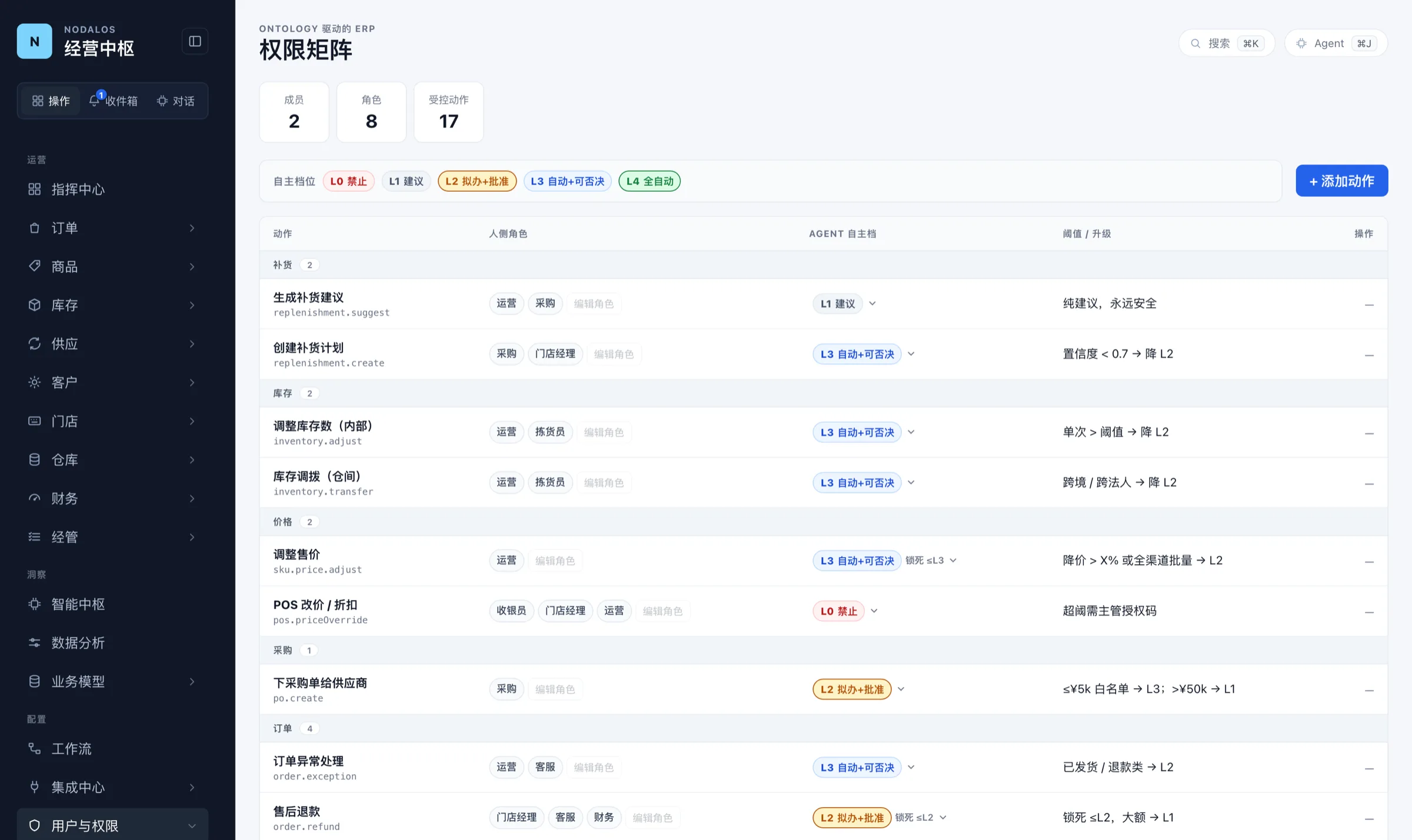Screen dimensions: 1412x840
Task: Click the 对话 chip icon
Action: pos(162,101)
